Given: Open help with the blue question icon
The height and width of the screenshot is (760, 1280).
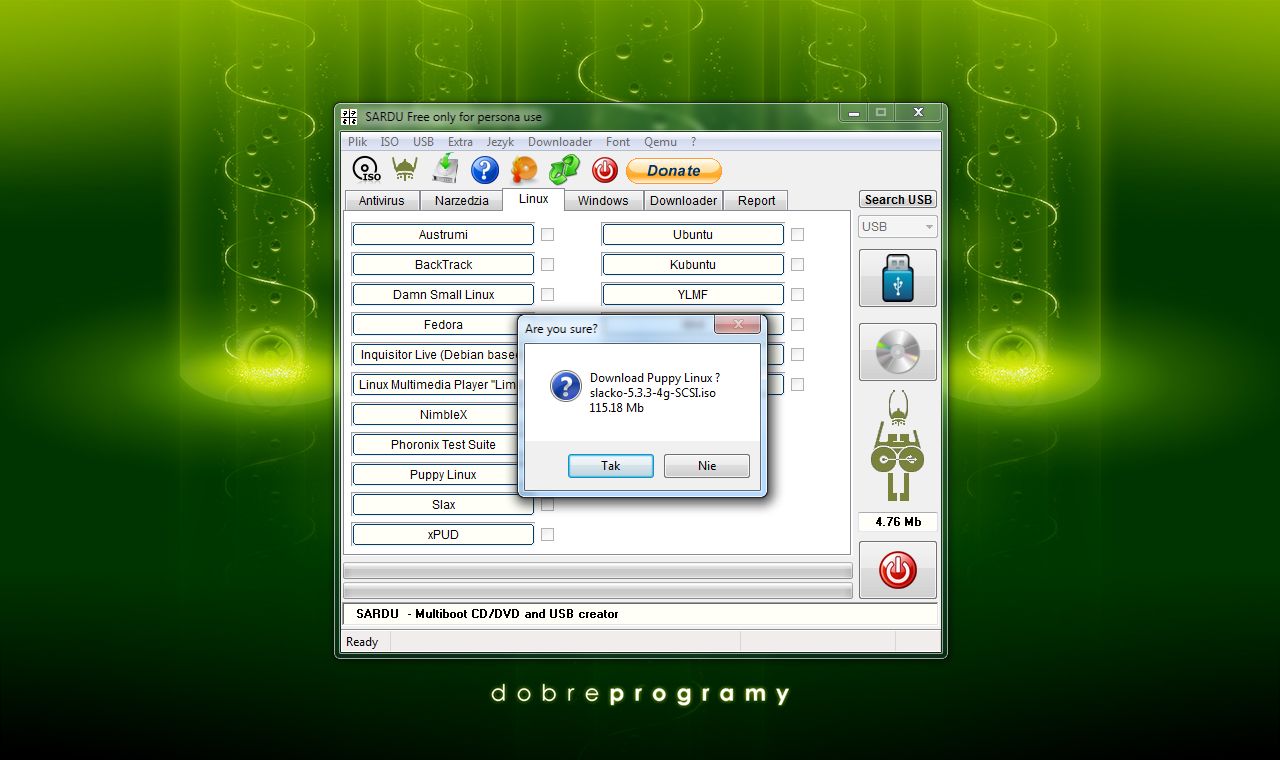Looking at the screenshot, I should point(485,170).
